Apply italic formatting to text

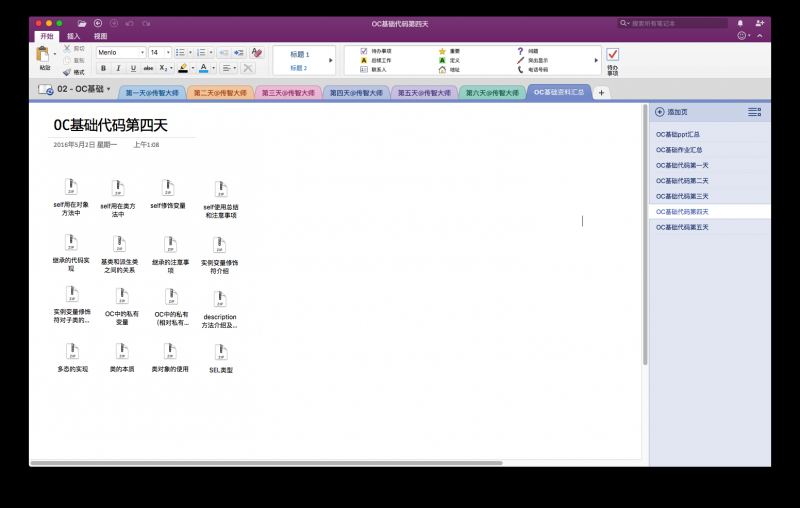(x=118, y=68)
